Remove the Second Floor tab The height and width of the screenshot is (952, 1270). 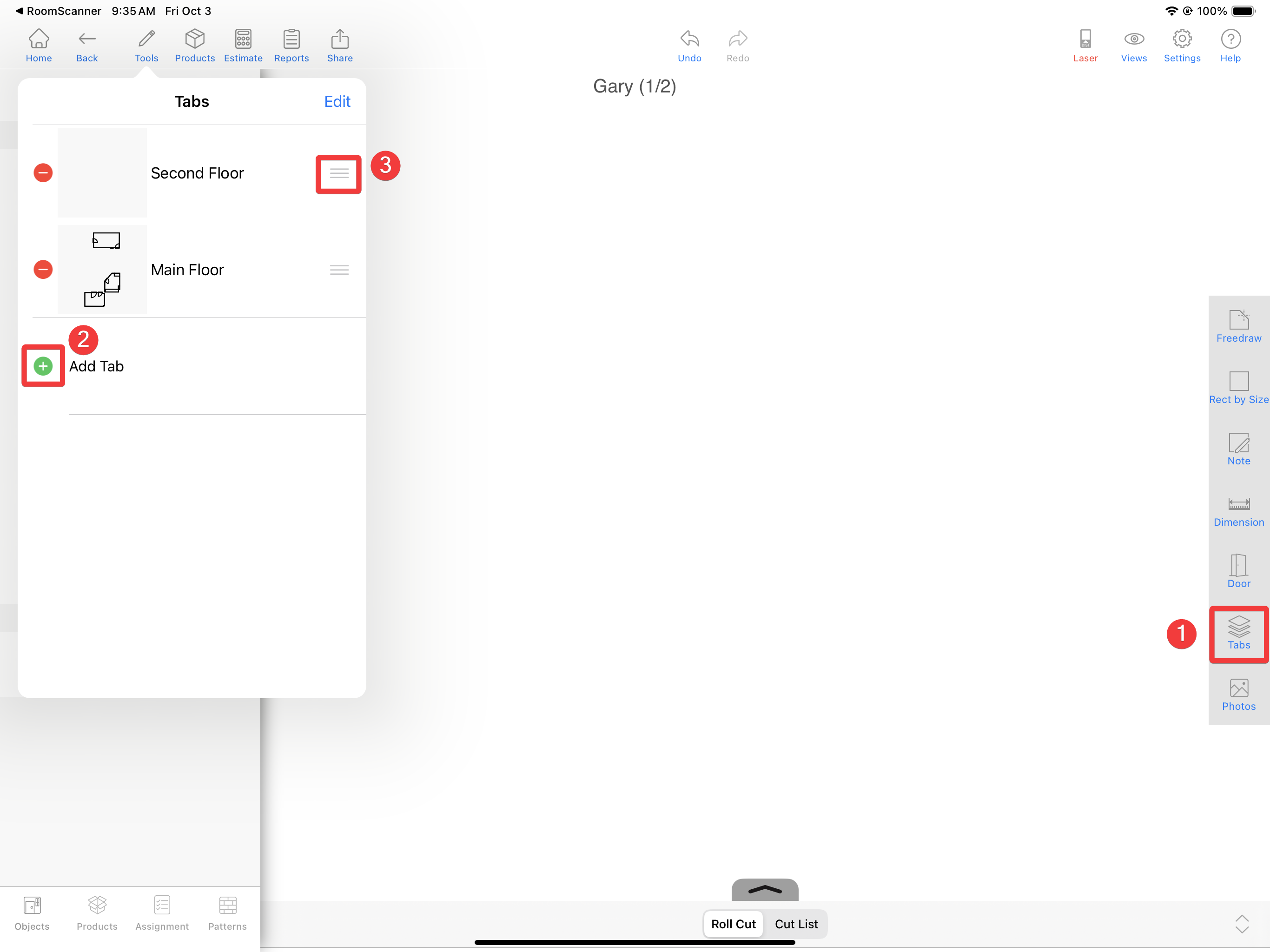[43, 173]
